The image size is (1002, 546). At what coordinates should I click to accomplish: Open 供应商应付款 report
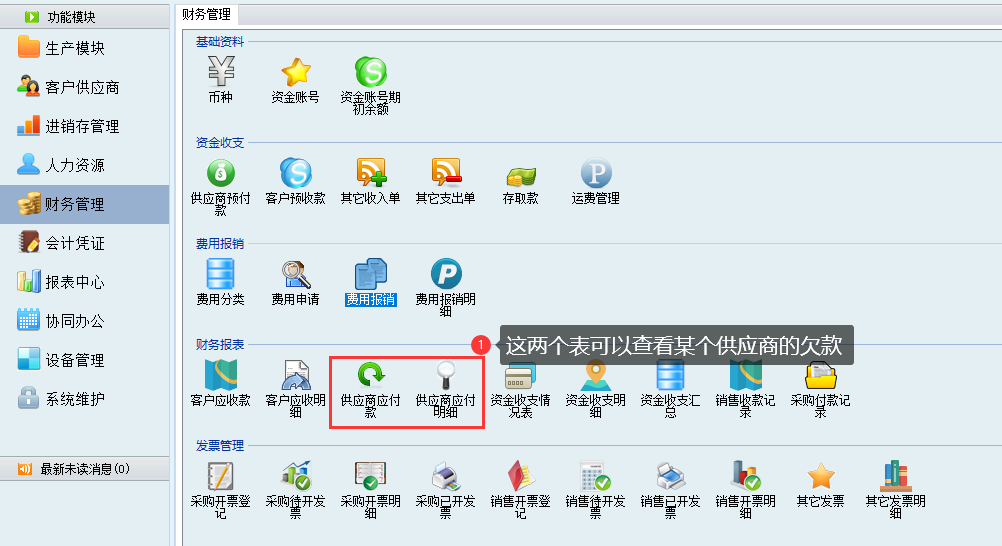pyautogui.click(x=370, y=376)
